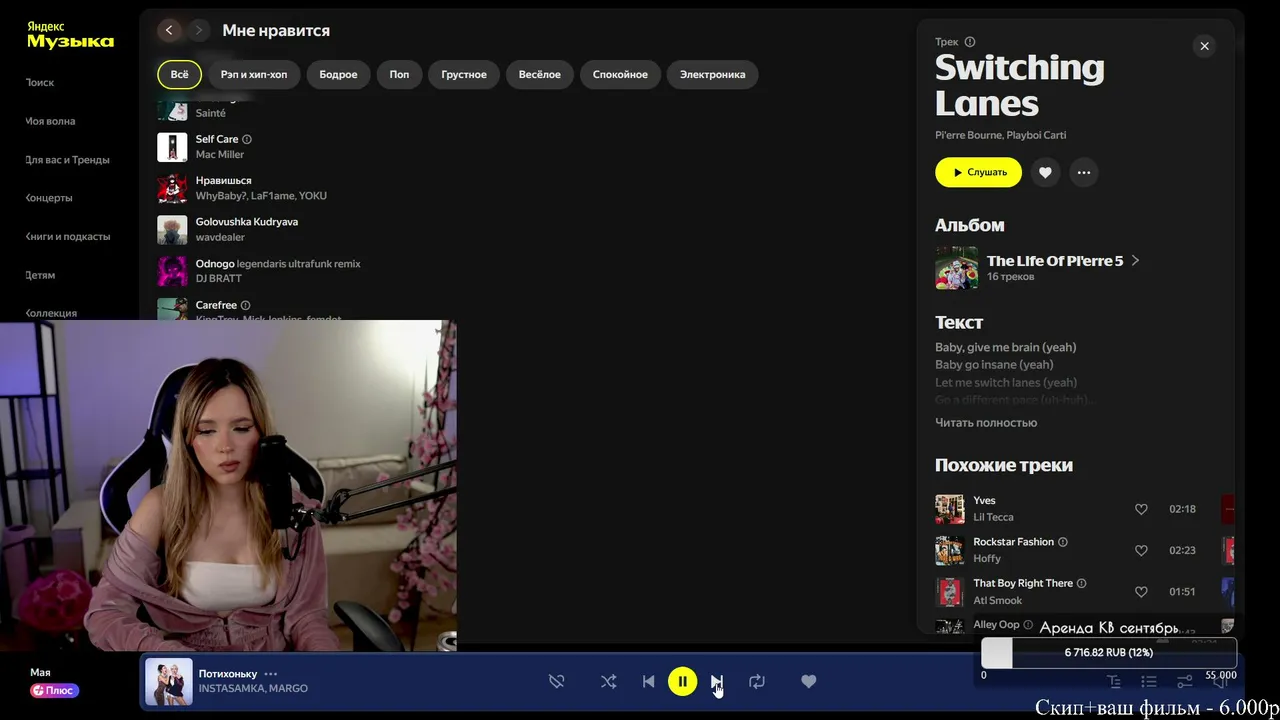Open MARGO artist from the player bar
The width and height of the screenshot is (1280, 720).
point(289,688)
